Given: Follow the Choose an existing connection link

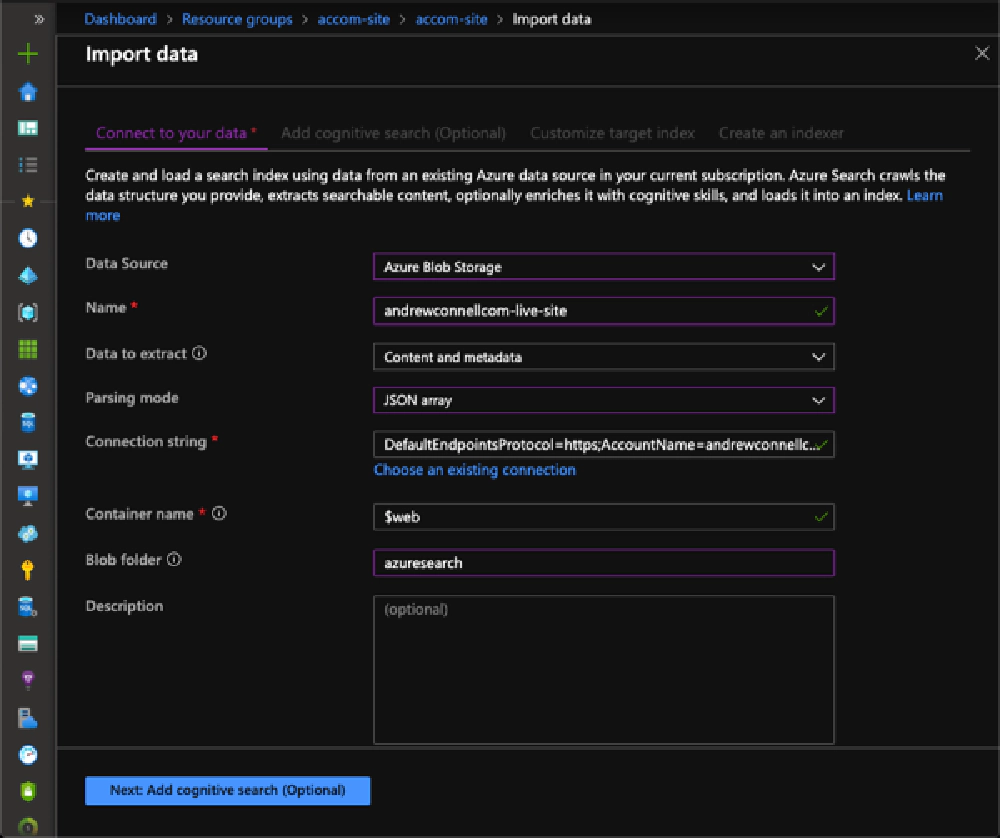Looking at the screenshot, I should tap(474, 470).
